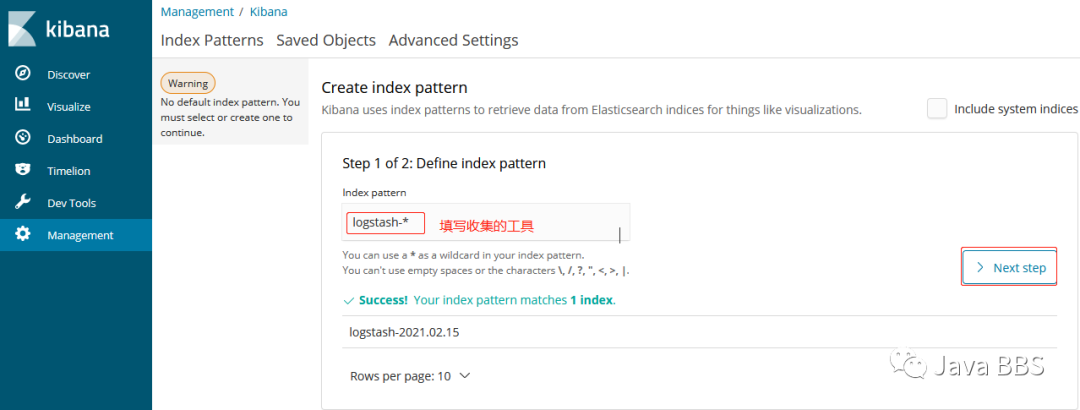Click the Next step button
This screenshot has width=1080, height=410.
click(x=1009, y=267)
